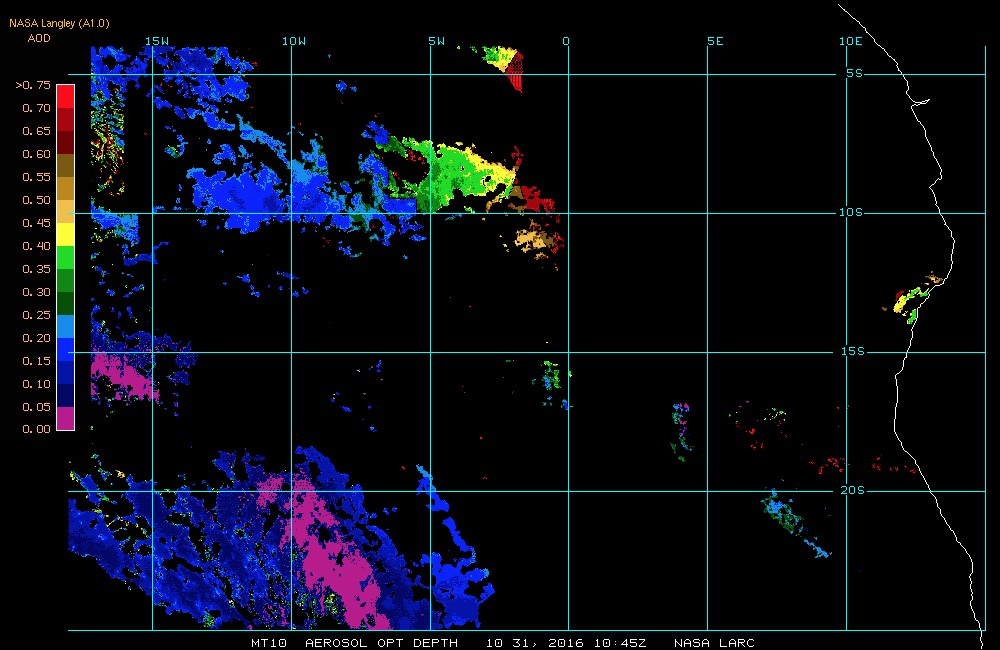Click the MT10 AEROSOL OPT DEPTH caption
1000x650 pixels.
(355, 643)
